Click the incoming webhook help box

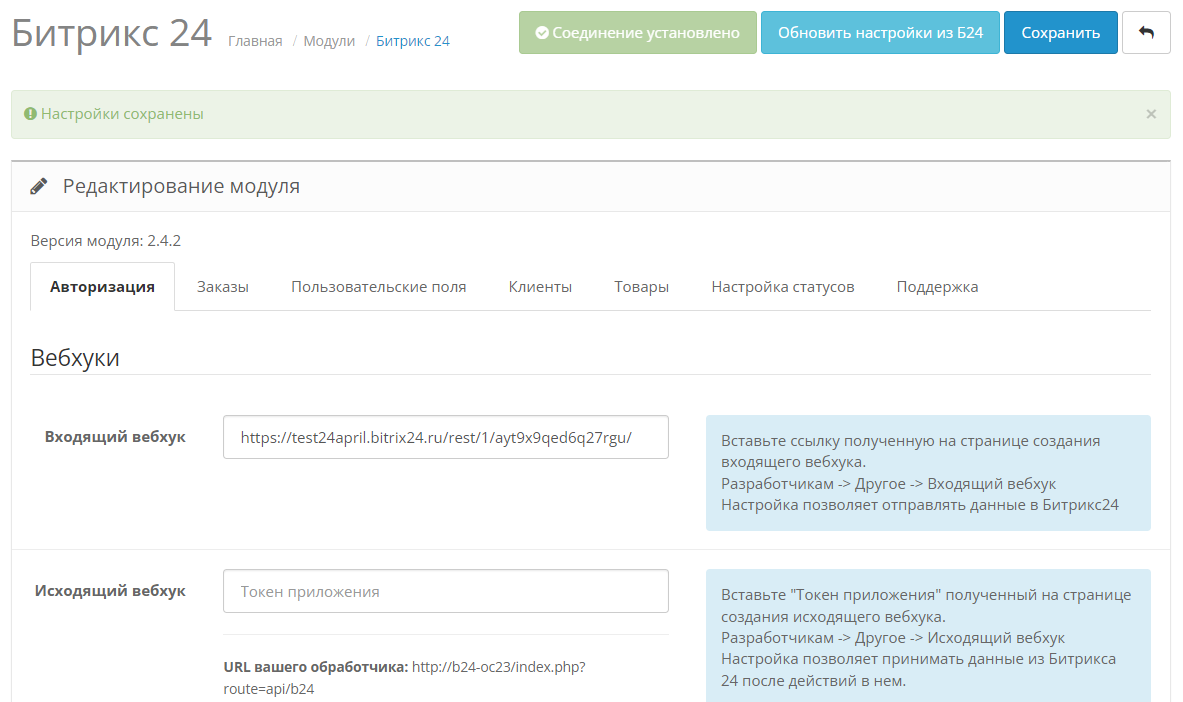928,473
